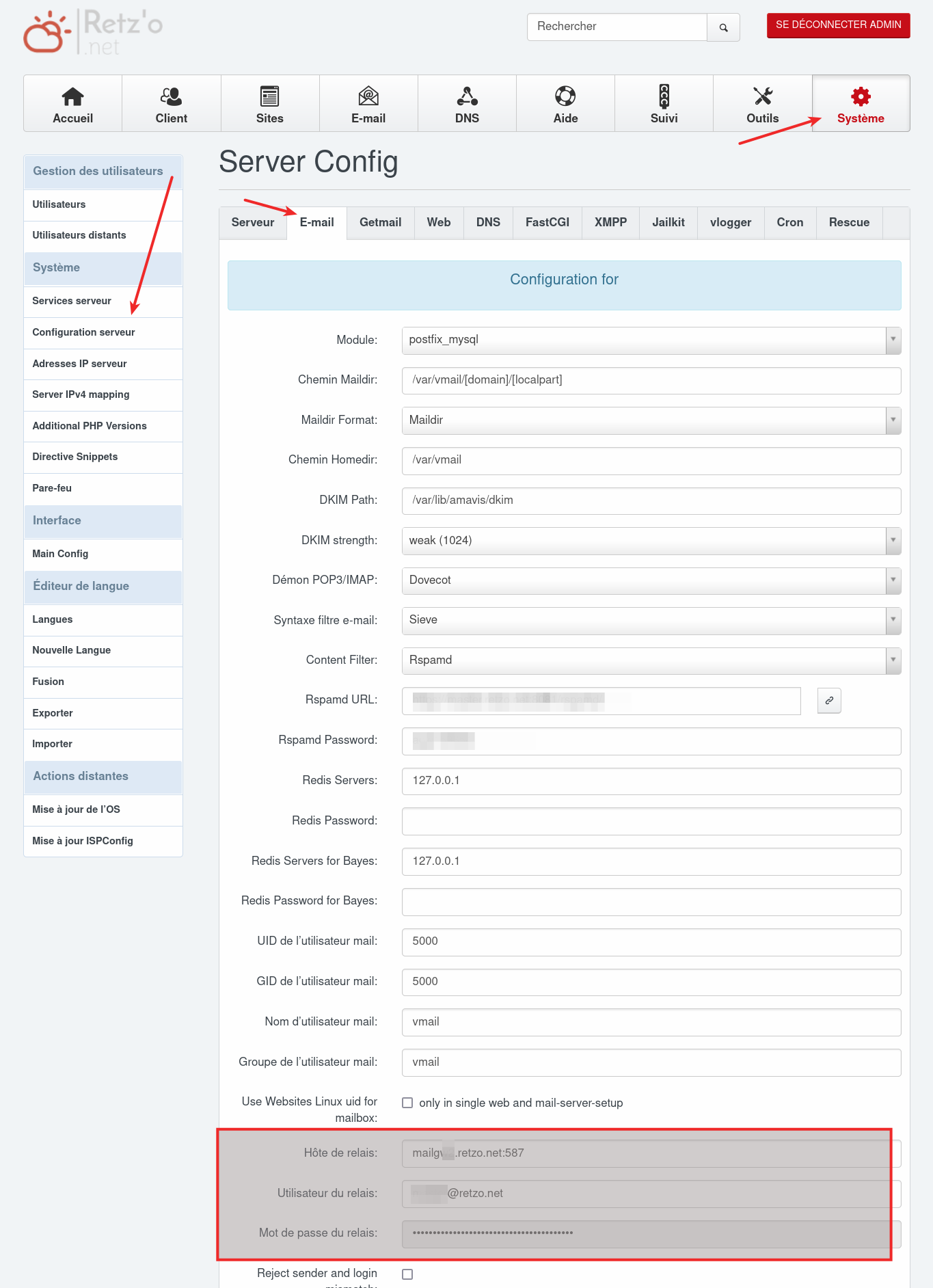
Task: Open Adresses IP serveur link
Action: pos(103,364)
